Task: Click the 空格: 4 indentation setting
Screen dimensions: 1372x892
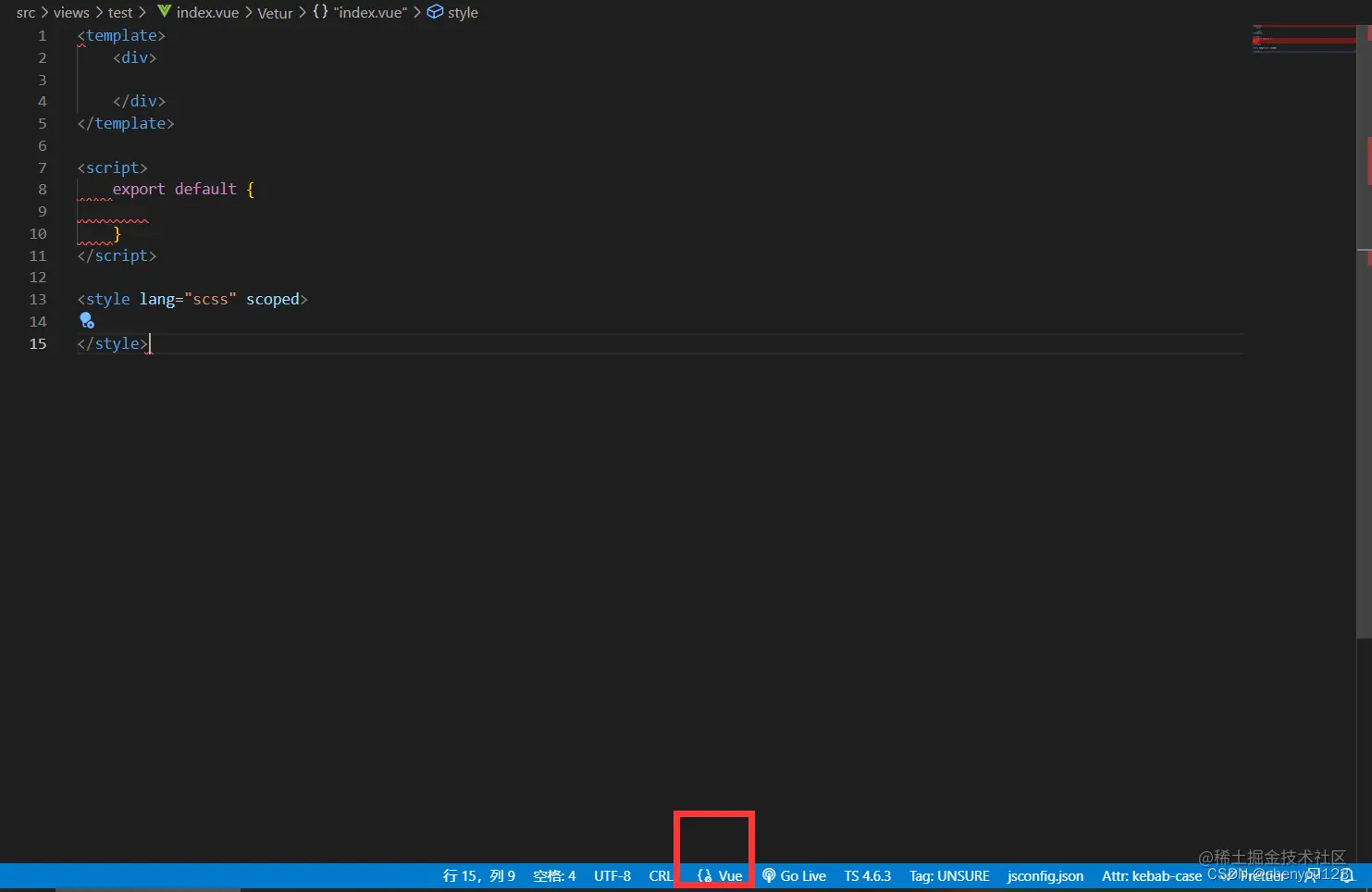Action: [554, 875]
